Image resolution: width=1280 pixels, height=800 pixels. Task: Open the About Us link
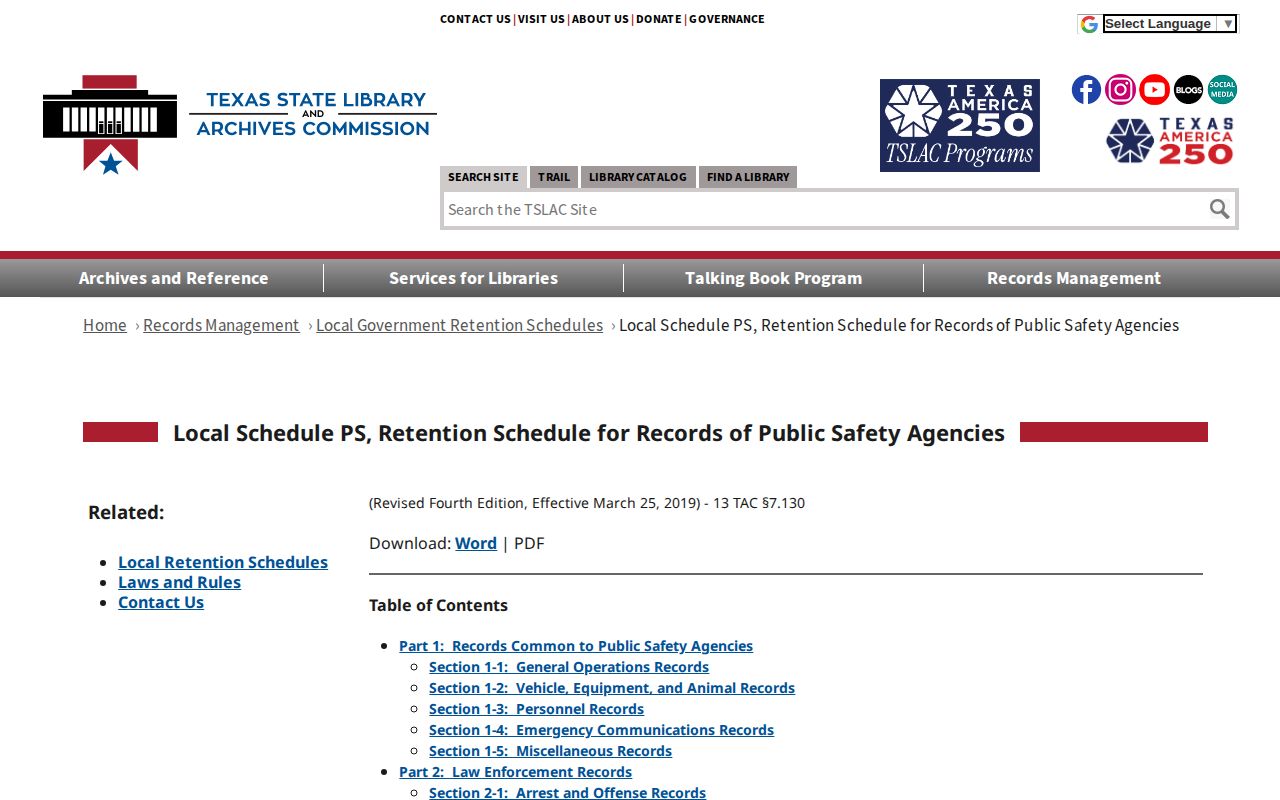600,19
